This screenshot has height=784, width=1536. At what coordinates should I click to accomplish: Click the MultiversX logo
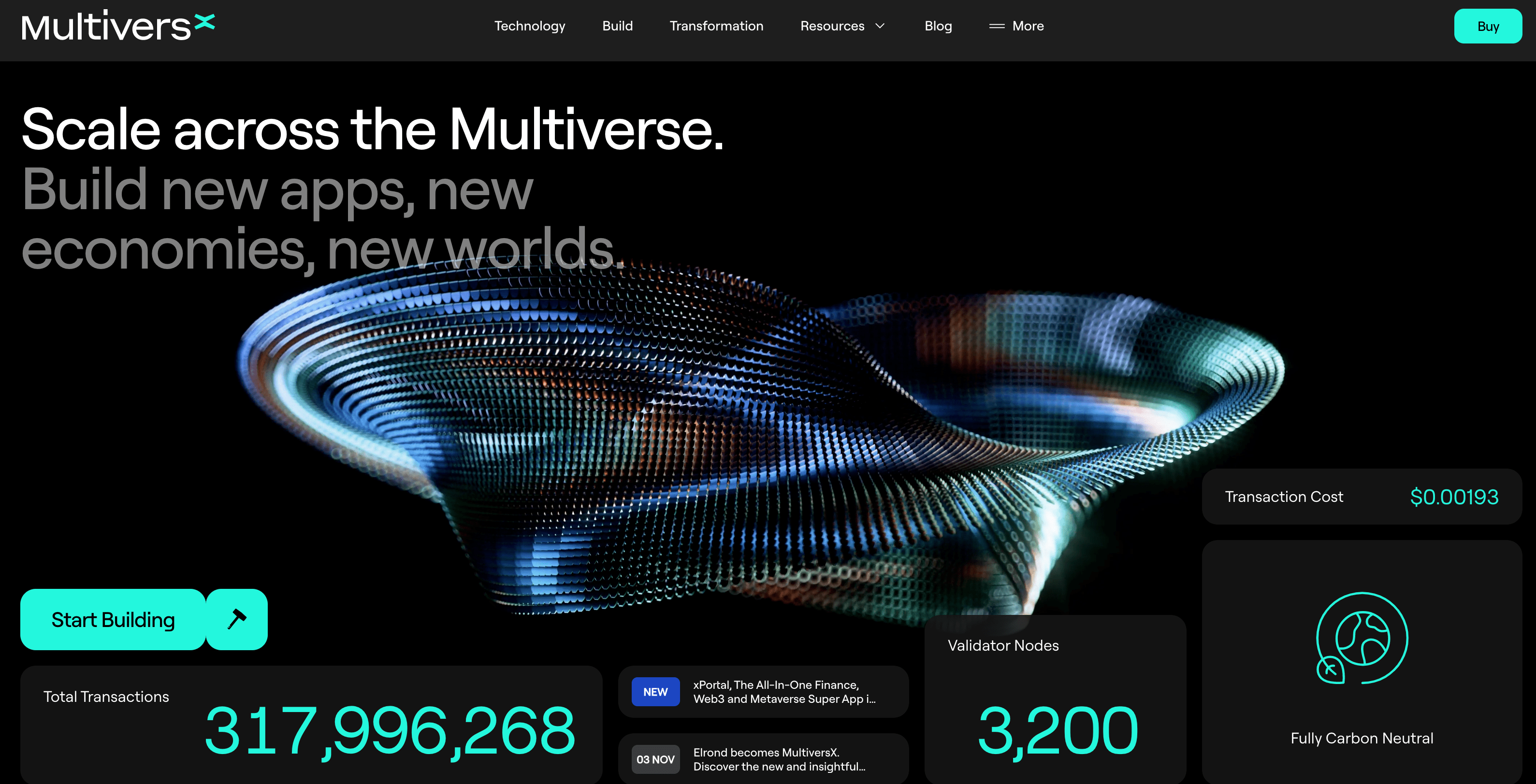118,26
